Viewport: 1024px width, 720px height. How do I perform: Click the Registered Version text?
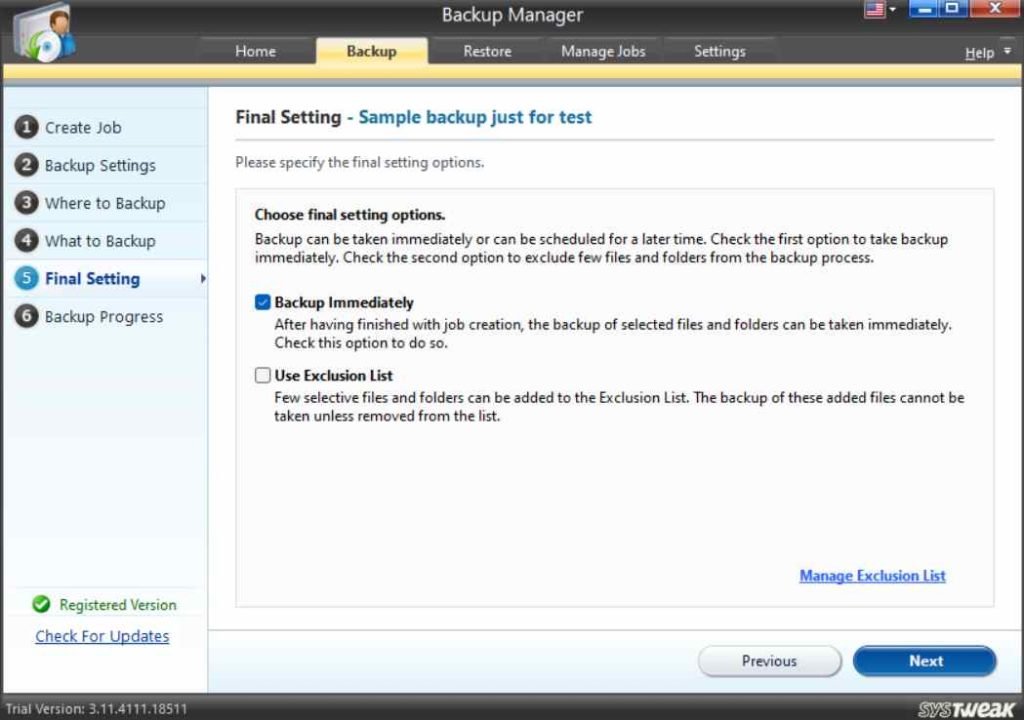(118, 605)
